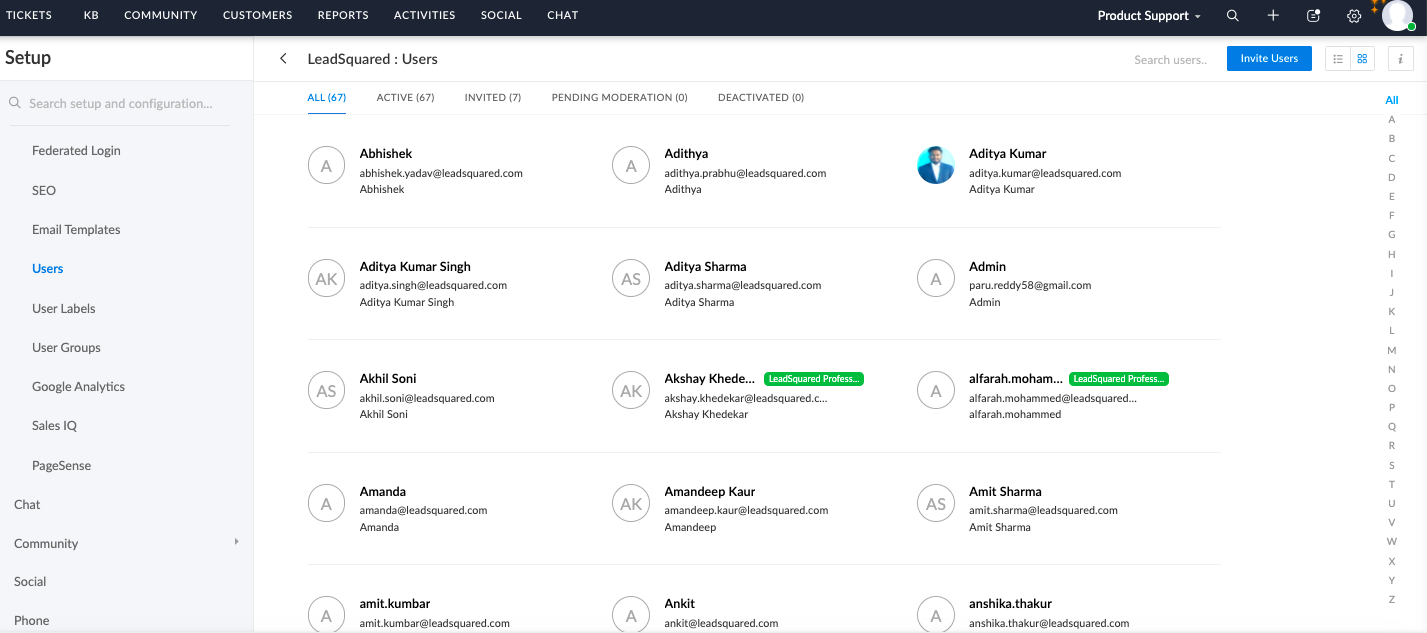The image size is (1427, 633).
Task: Click the info icon beside view toggles
Action: (x=1400, y=59)
